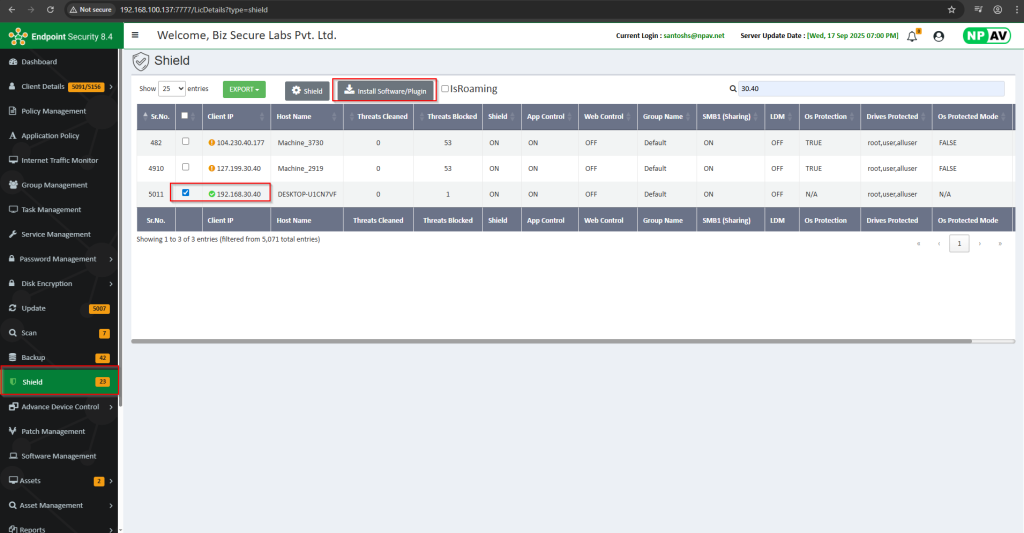Expand the Password Management submenu
This screenshot has width=1024, height=533.
(60, 259)
